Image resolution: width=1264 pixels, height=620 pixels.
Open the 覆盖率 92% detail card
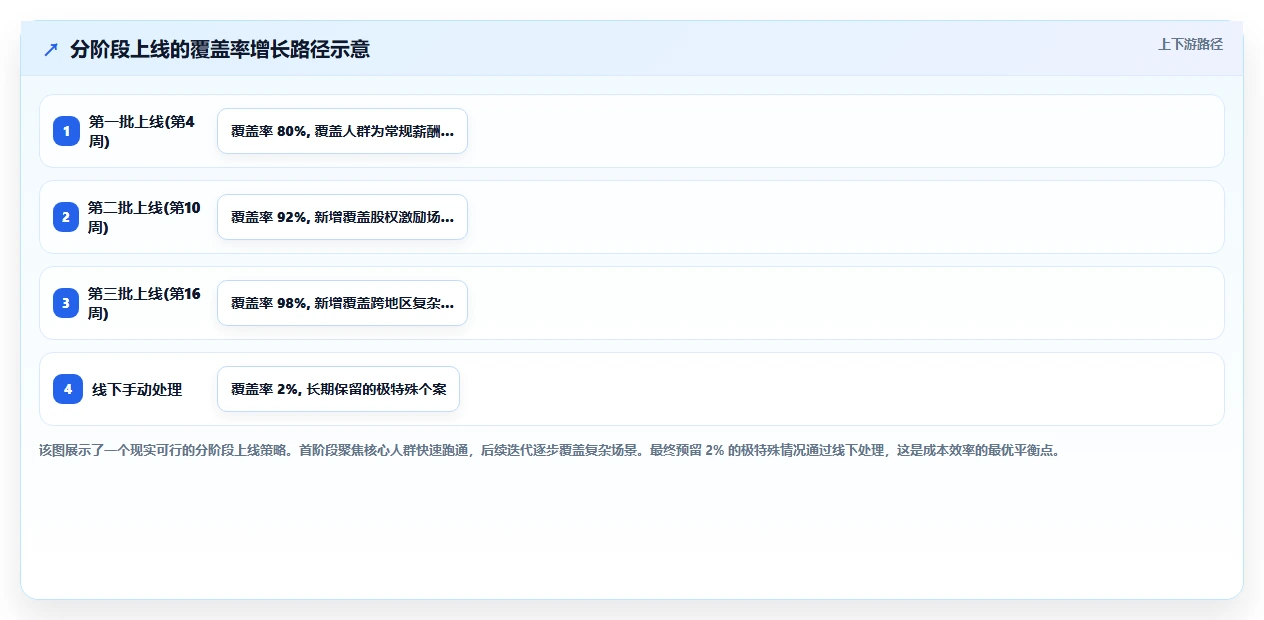coord(342,217)
